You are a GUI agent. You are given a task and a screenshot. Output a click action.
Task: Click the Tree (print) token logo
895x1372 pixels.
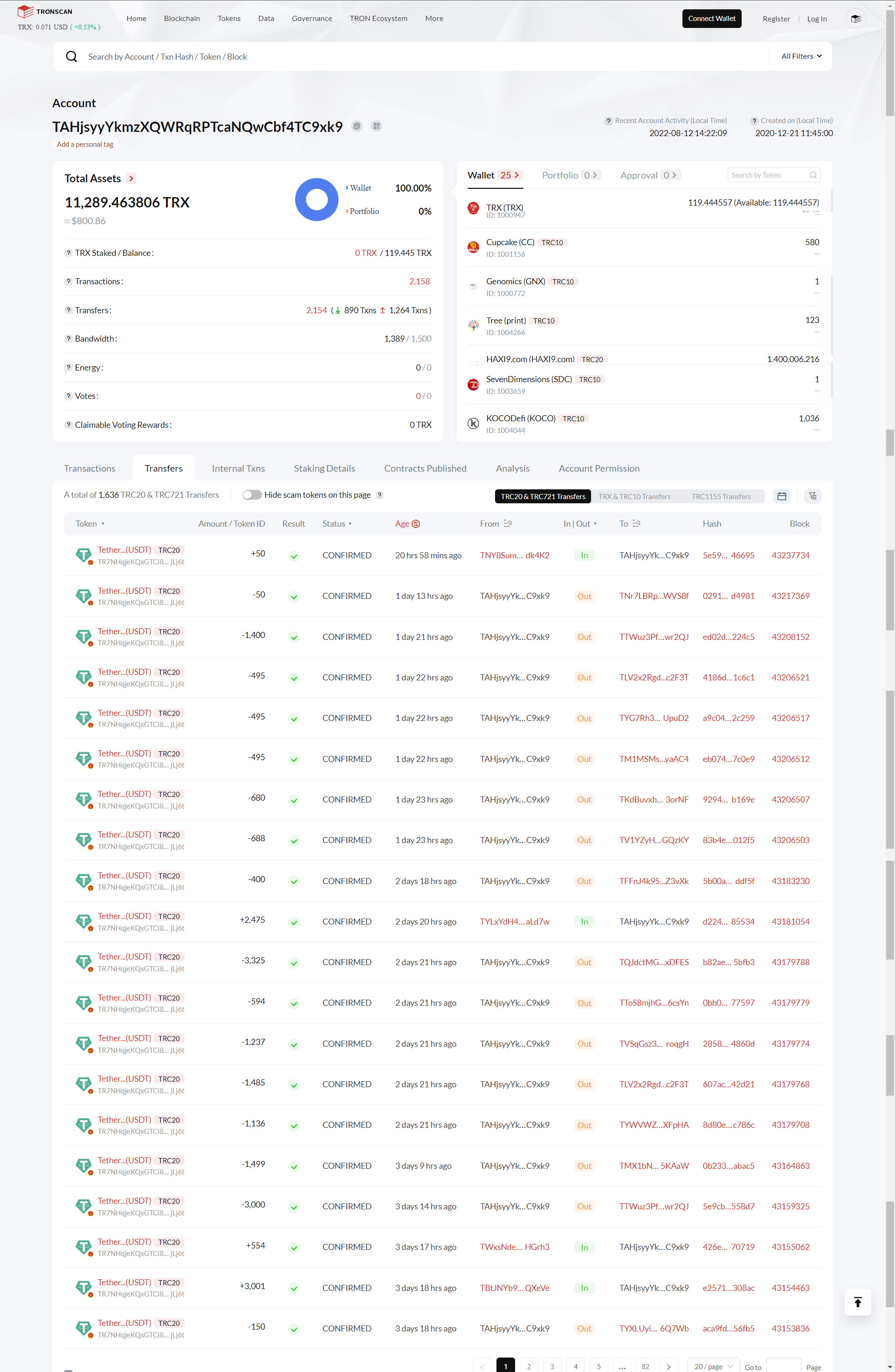coord(474,326)
